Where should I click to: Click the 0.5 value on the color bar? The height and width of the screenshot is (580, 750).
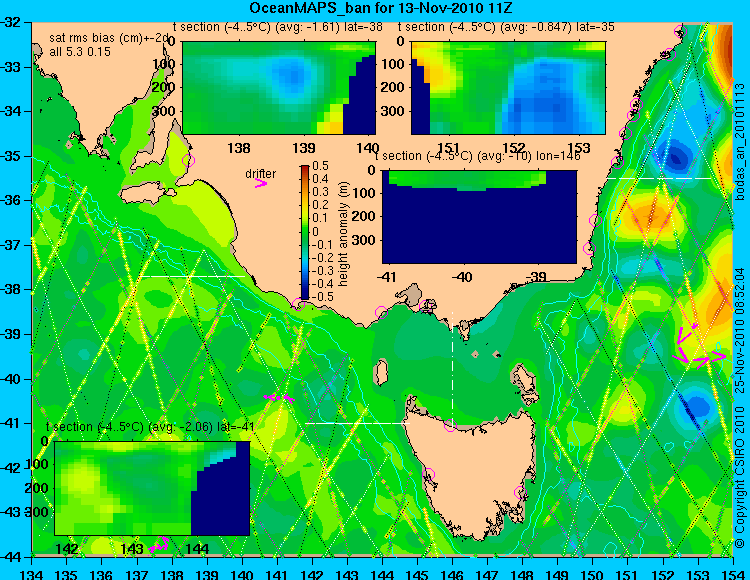pyautogui.click(x=320, y=166)
